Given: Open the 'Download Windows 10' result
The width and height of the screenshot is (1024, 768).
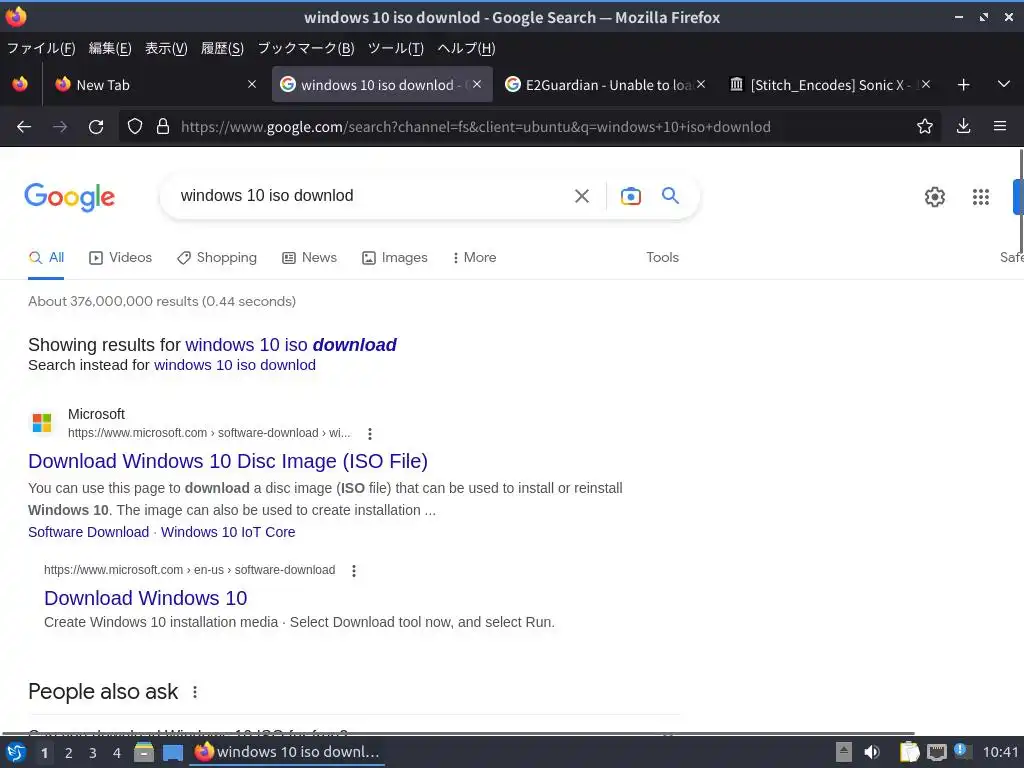Looking at the screenshot, I should coord(146,598).
